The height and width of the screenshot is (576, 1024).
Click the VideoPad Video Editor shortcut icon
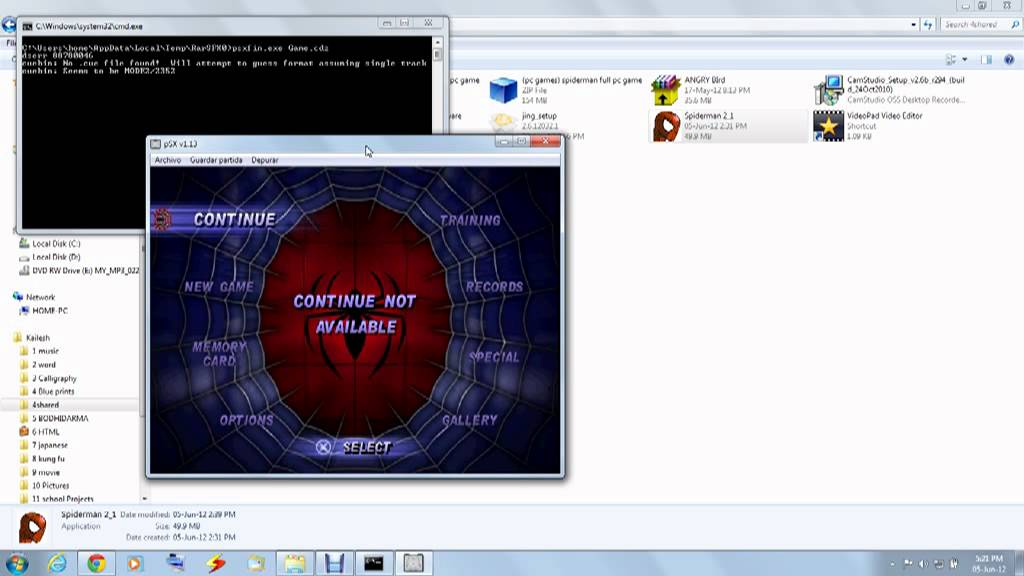click(828, 126)
